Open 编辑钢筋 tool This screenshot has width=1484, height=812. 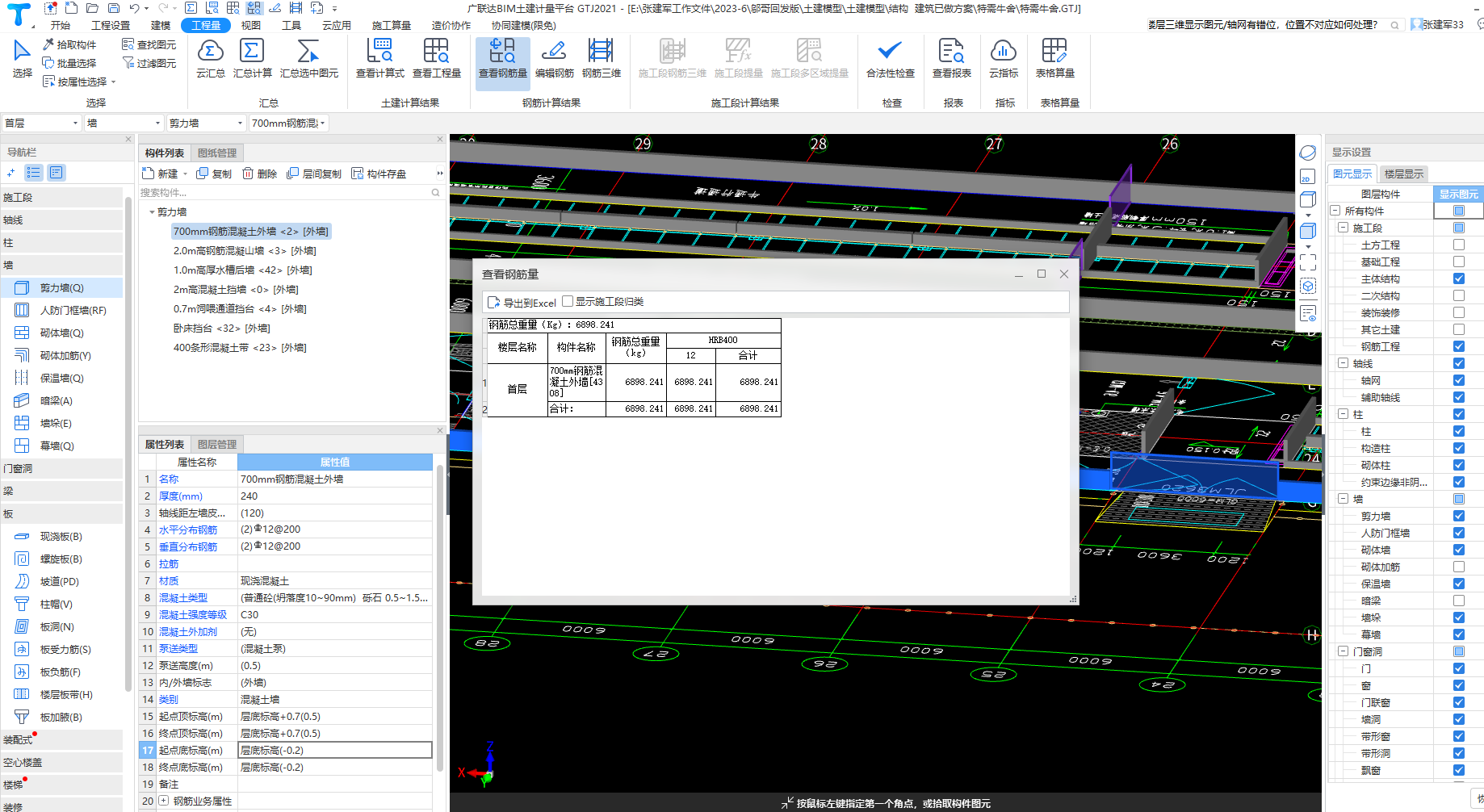[554, 58]
